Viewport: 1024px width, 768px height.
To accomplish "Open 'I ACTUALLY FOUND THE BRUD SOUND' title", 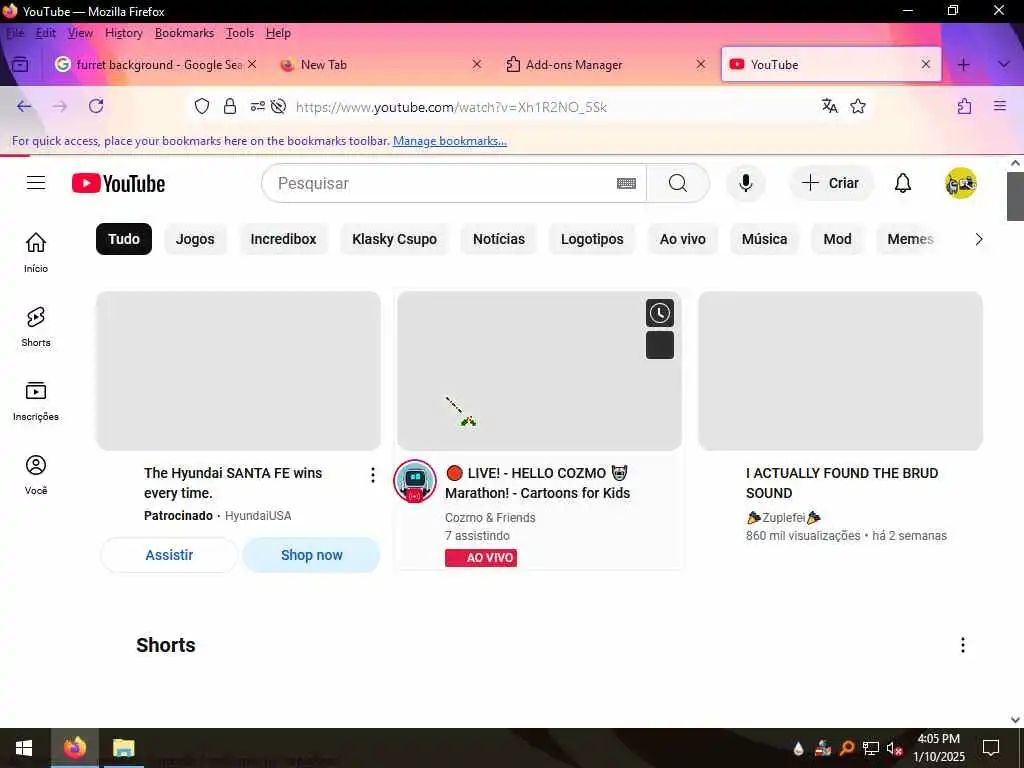I will (x=842, y=483).
